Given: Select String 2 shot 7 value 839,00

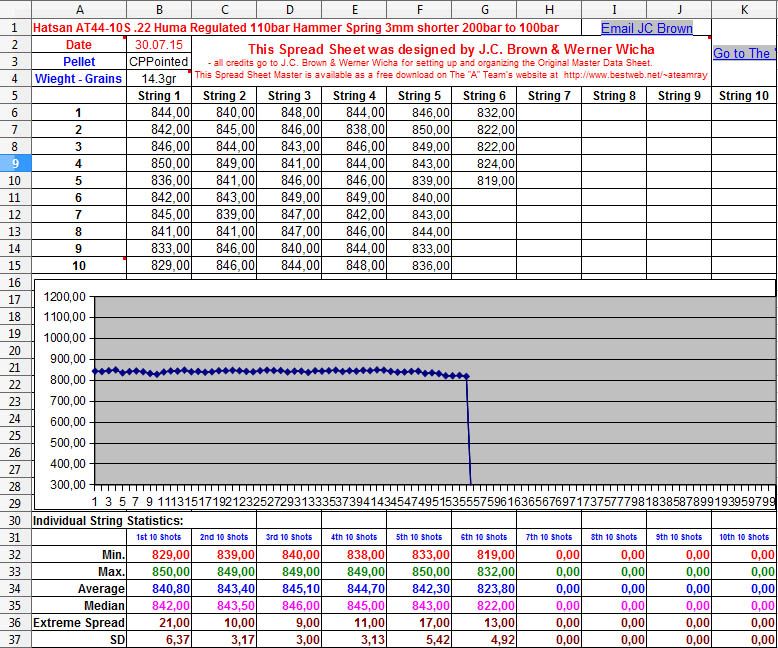Looking at the screenshot, I should [224, 214].
